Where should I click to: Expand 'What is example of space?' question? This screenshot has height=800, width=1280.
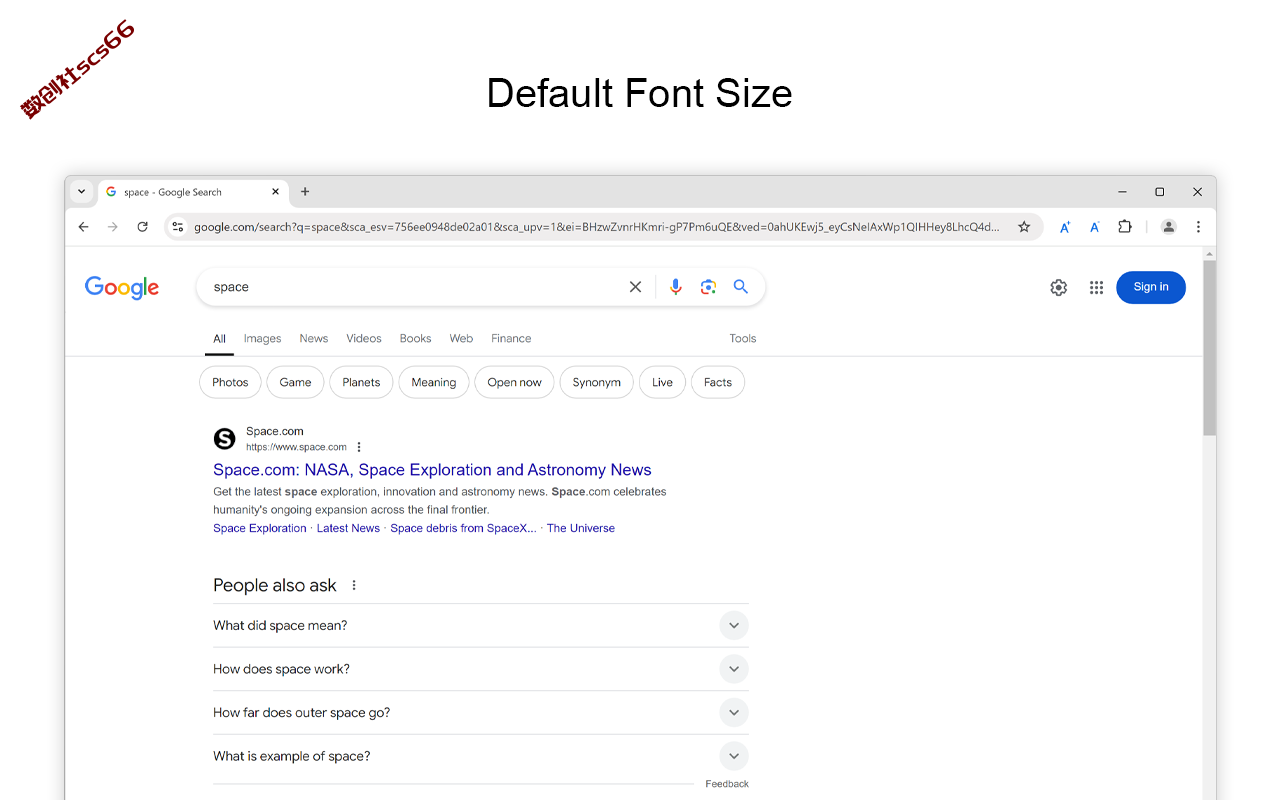[x=481, y=756]
